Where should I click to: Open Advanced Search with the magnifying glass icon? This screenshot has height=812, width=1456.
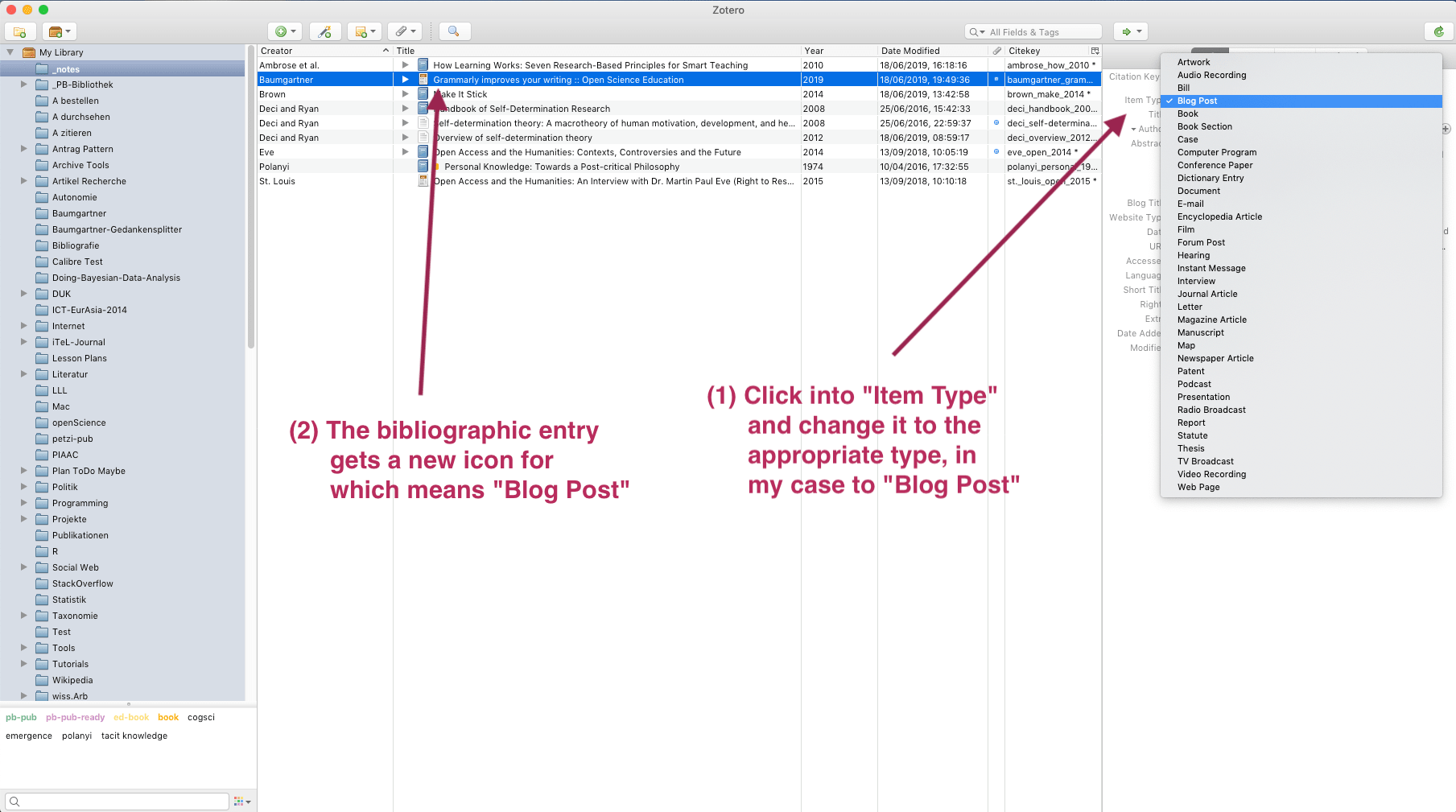[x=454, y=31]
